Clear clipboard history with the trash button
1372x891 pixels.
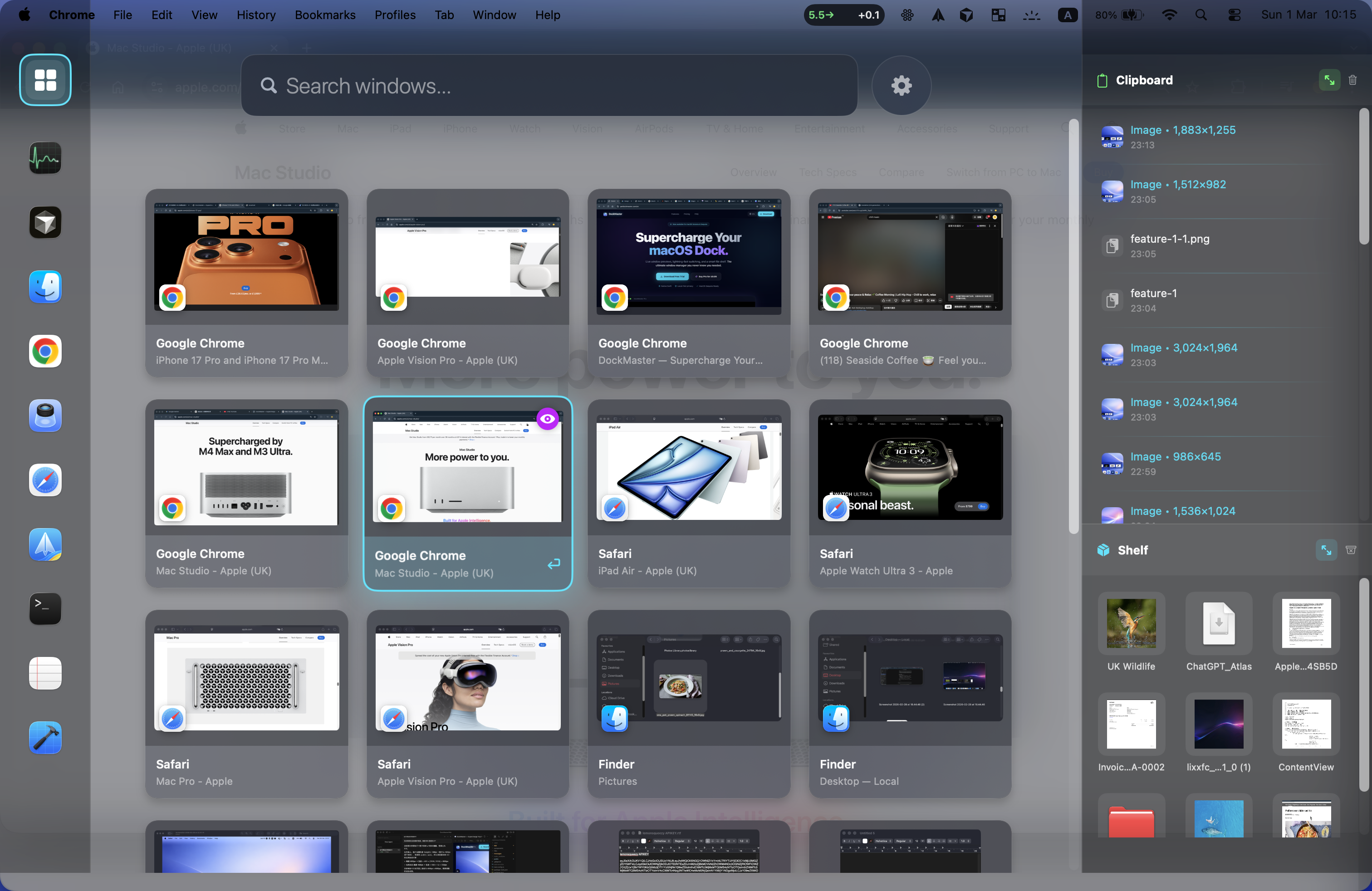[x=1353, y=80]
